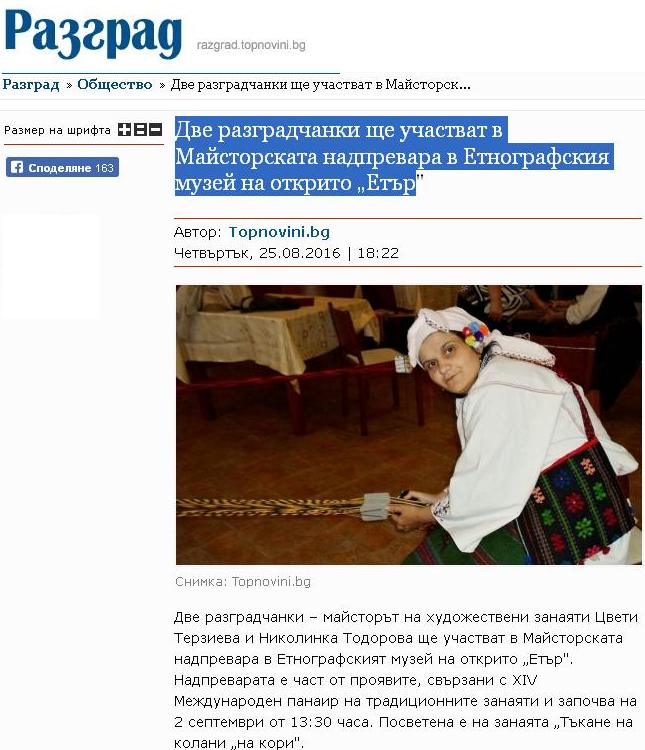
Task: Click the razgrad.topnovini.bg site address text
Action: click(251, 45)
